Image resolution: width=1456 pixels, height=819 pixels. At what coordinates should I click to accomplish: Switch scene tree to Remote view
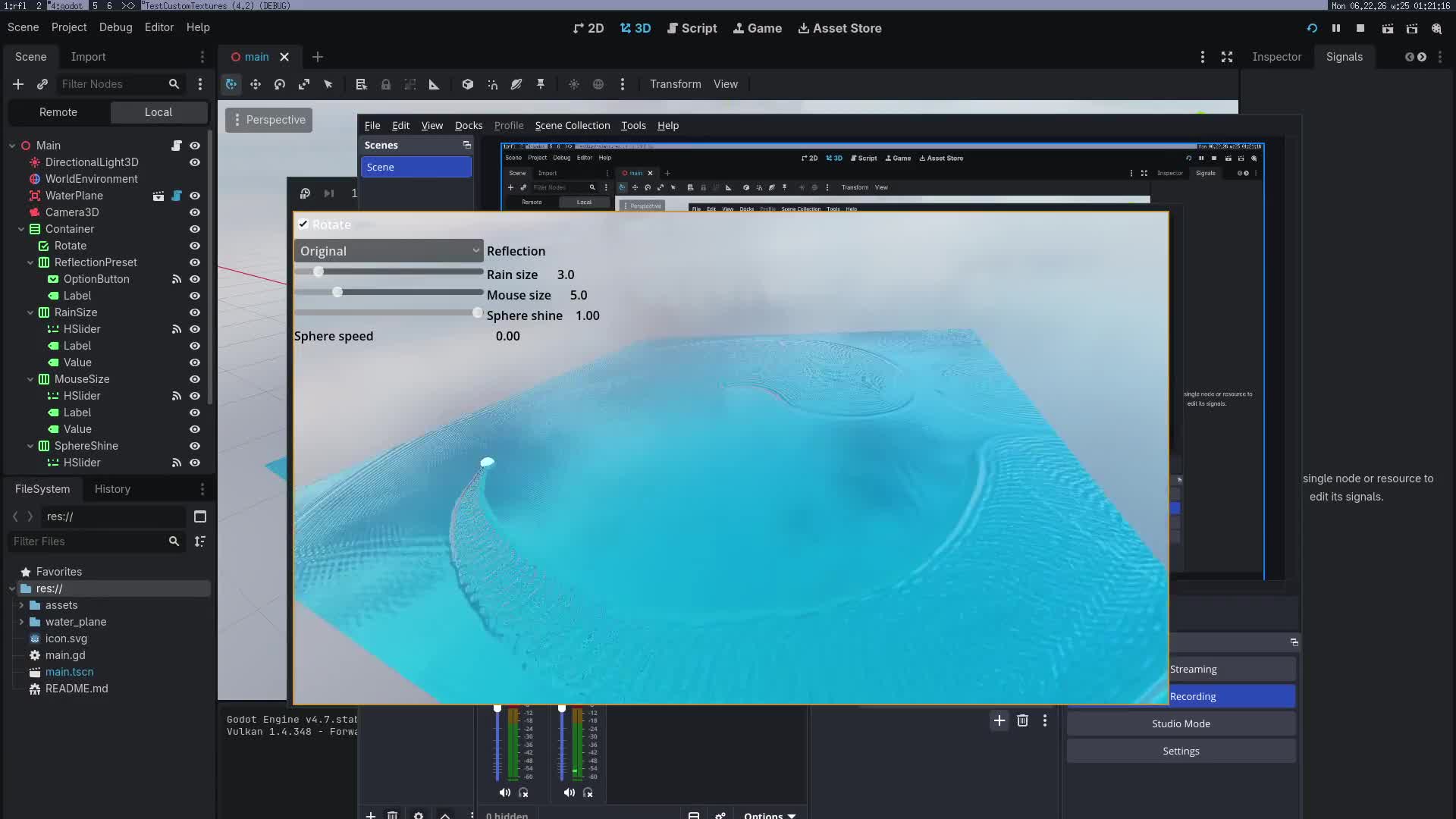[58, 112]
